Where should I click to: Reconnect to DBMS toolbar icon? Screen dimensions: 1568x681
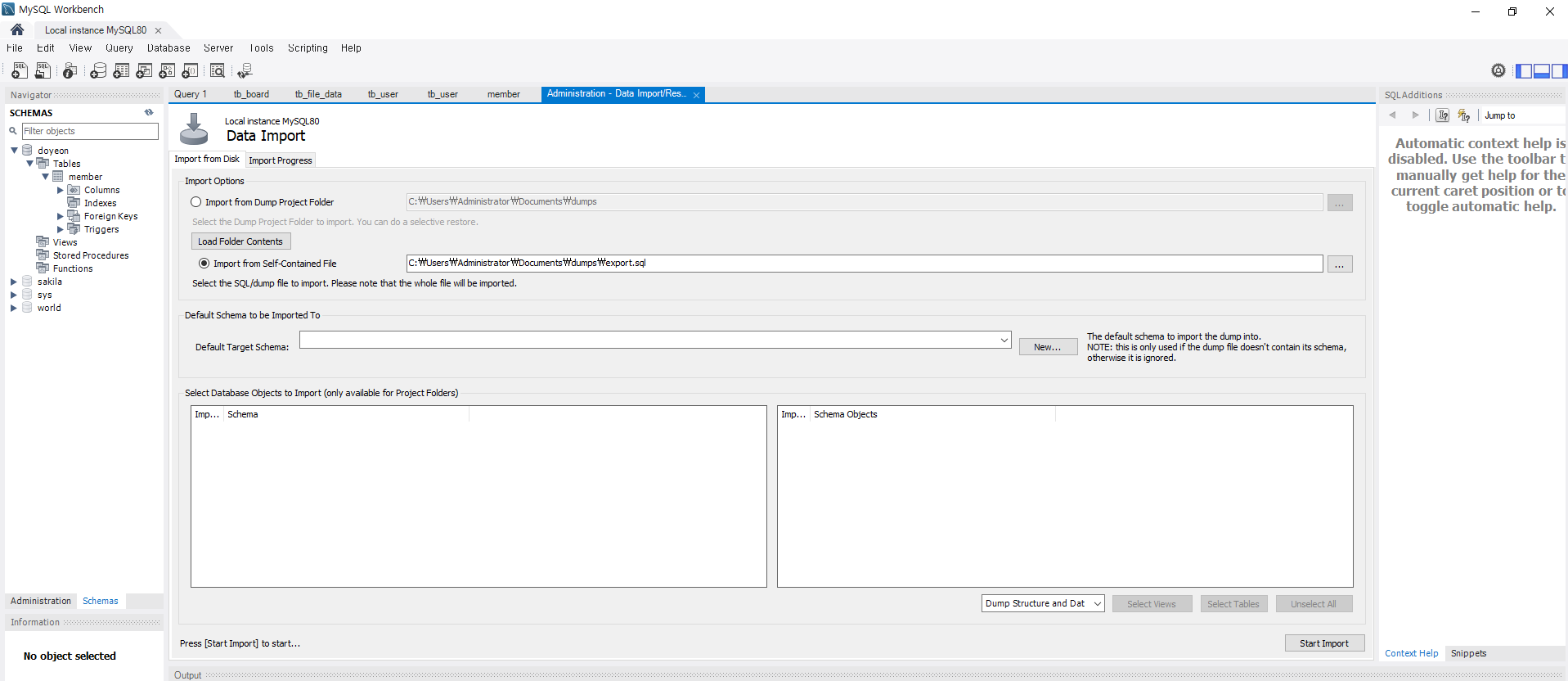click(245, 71)
